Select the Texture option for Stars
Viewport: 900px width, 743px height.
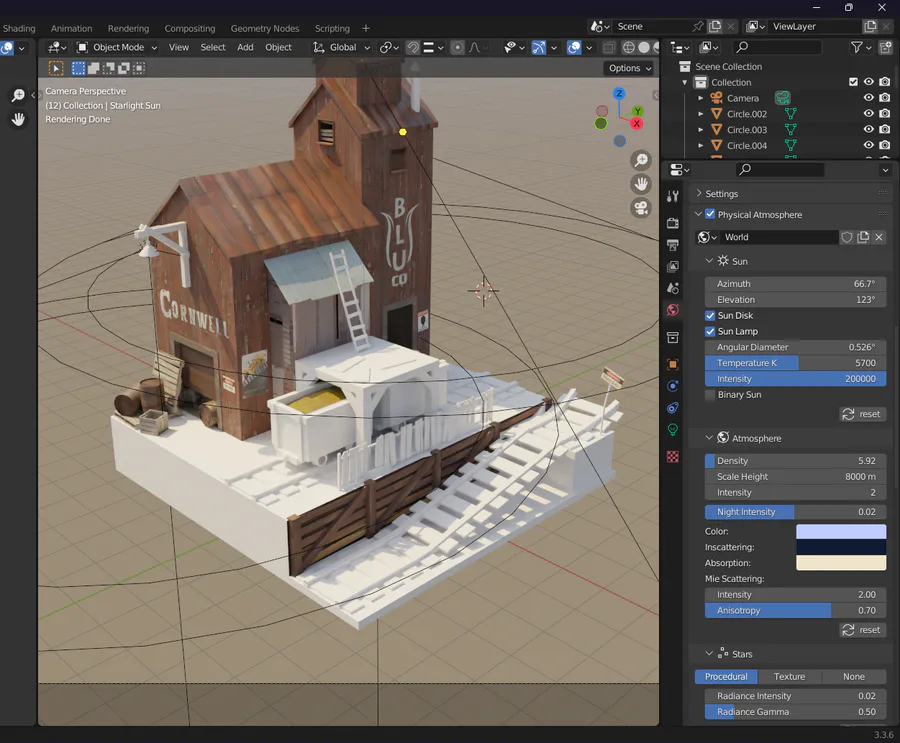coord(789,677)
